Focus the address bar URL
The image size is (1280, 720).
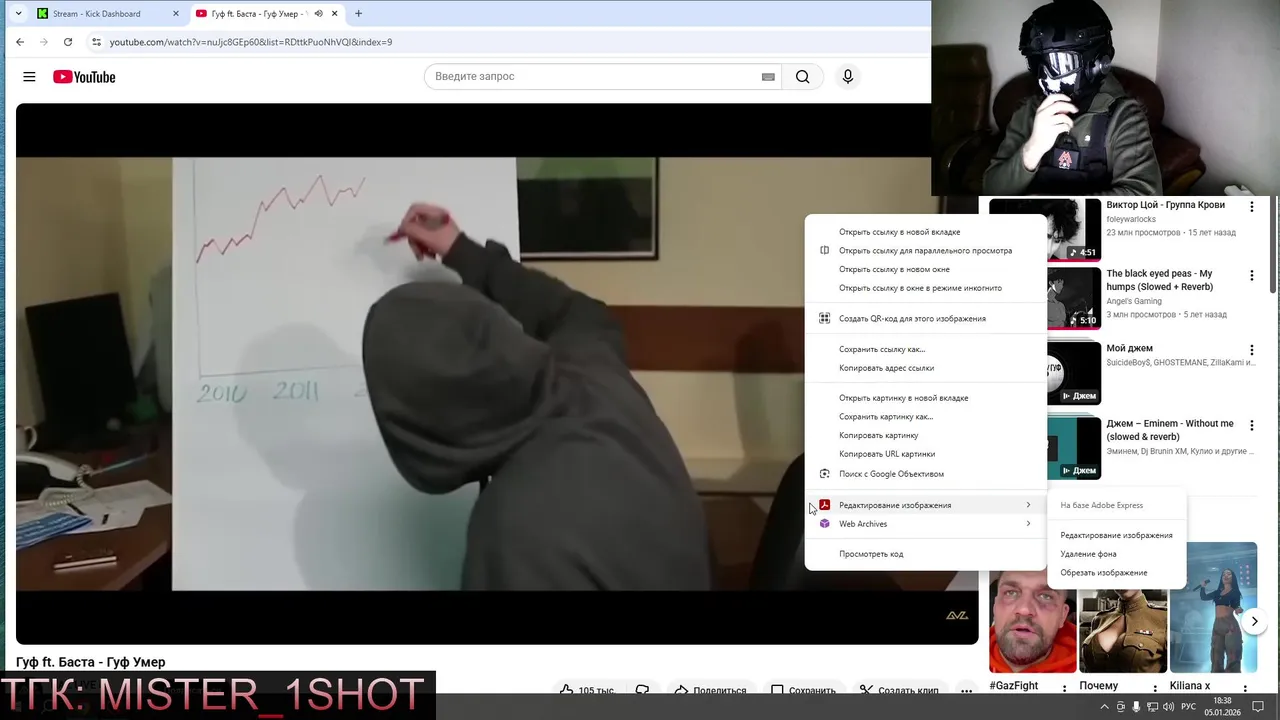[250, 42]
